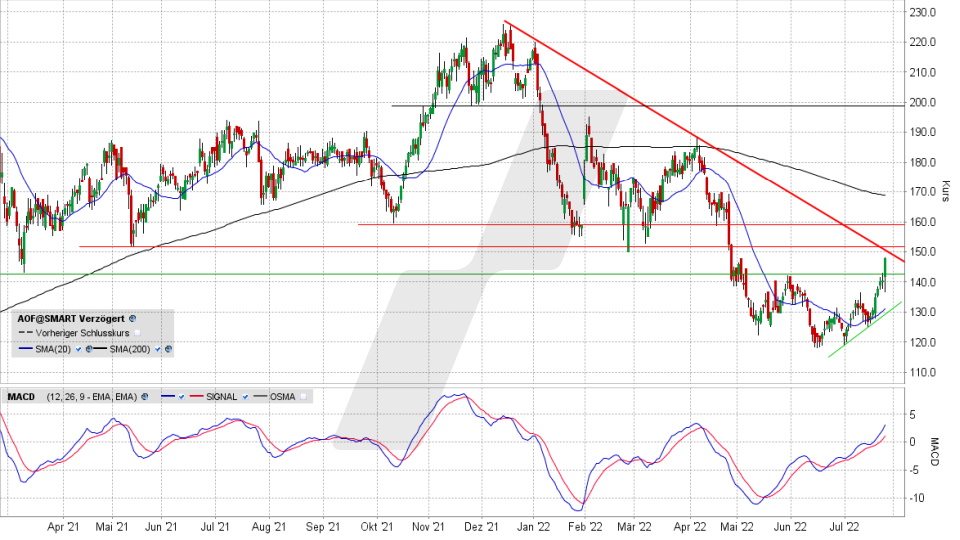Image resolution: width=960 pixels, height=540 pixels.
Task: Open the SMA(200) settings icon
Action: tap(168, 349)
